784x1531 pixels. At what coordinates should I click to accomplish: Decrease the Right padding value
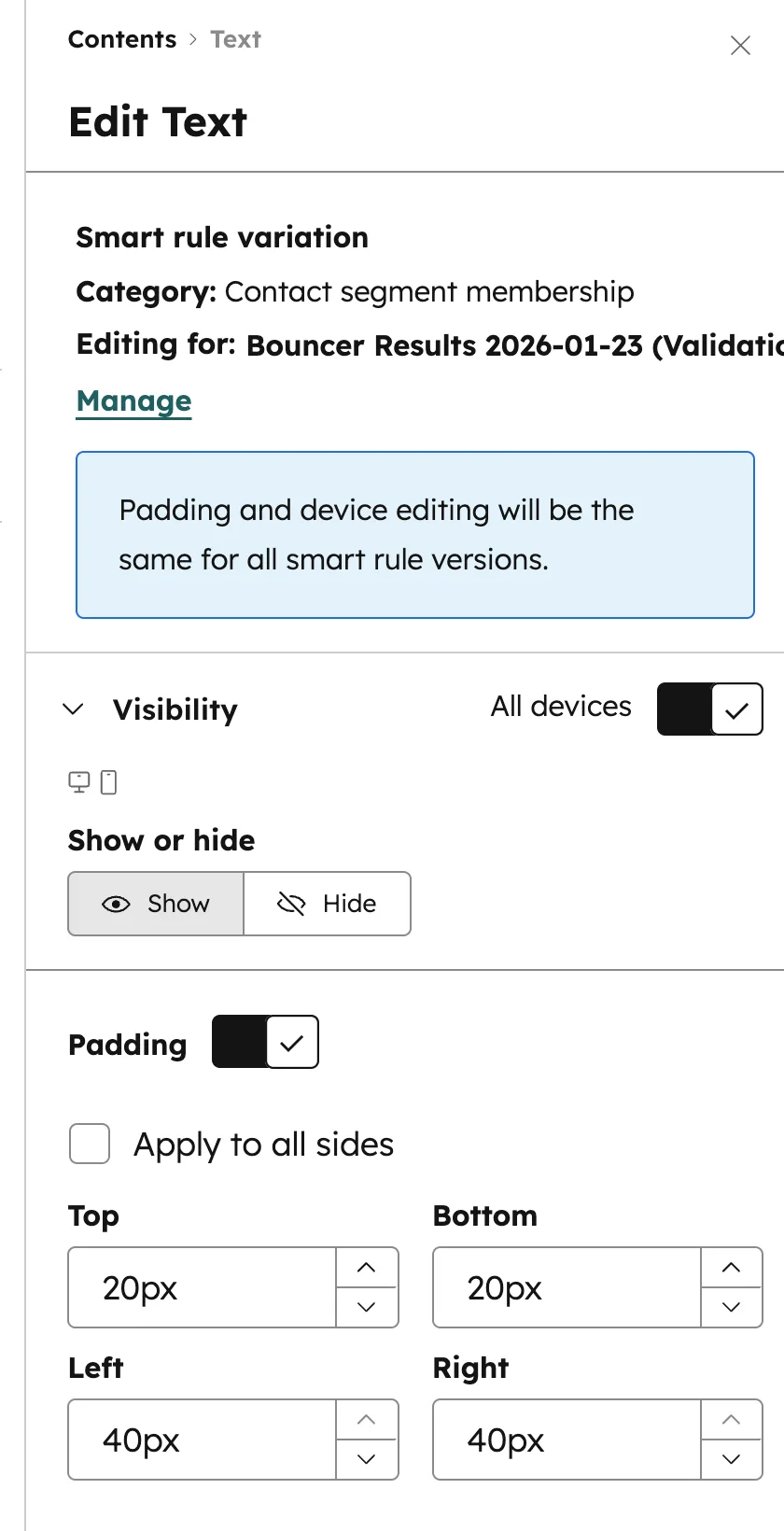[x=732, y=1459]
